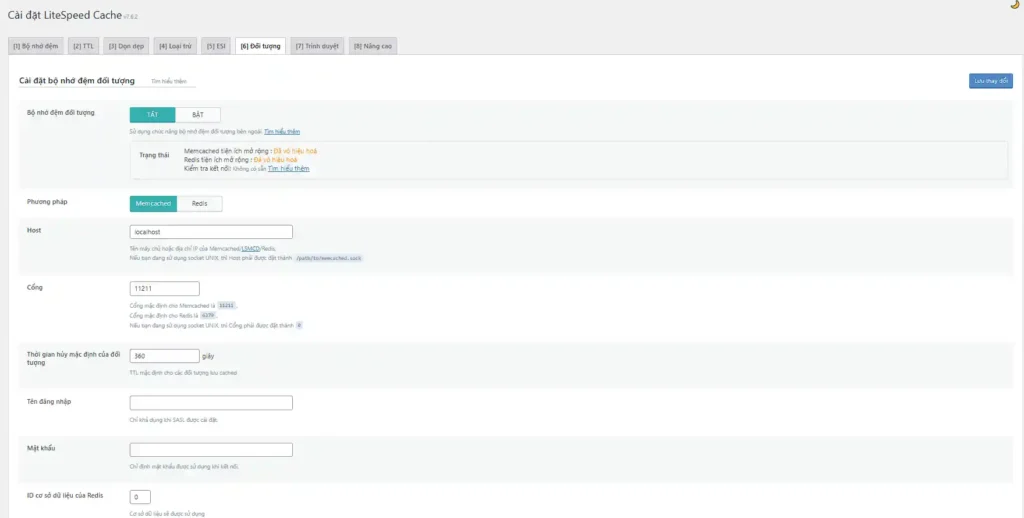
Task: Open Tìm hiểu thêm beside the section heading
Action: point(168,82)
